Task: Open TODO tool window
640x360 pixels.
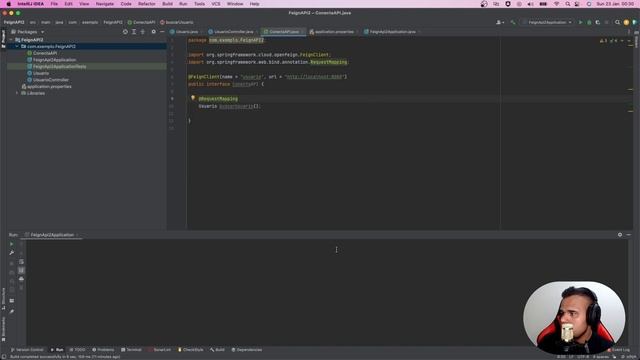Action: pyautogui.click(x=78, y=350)
